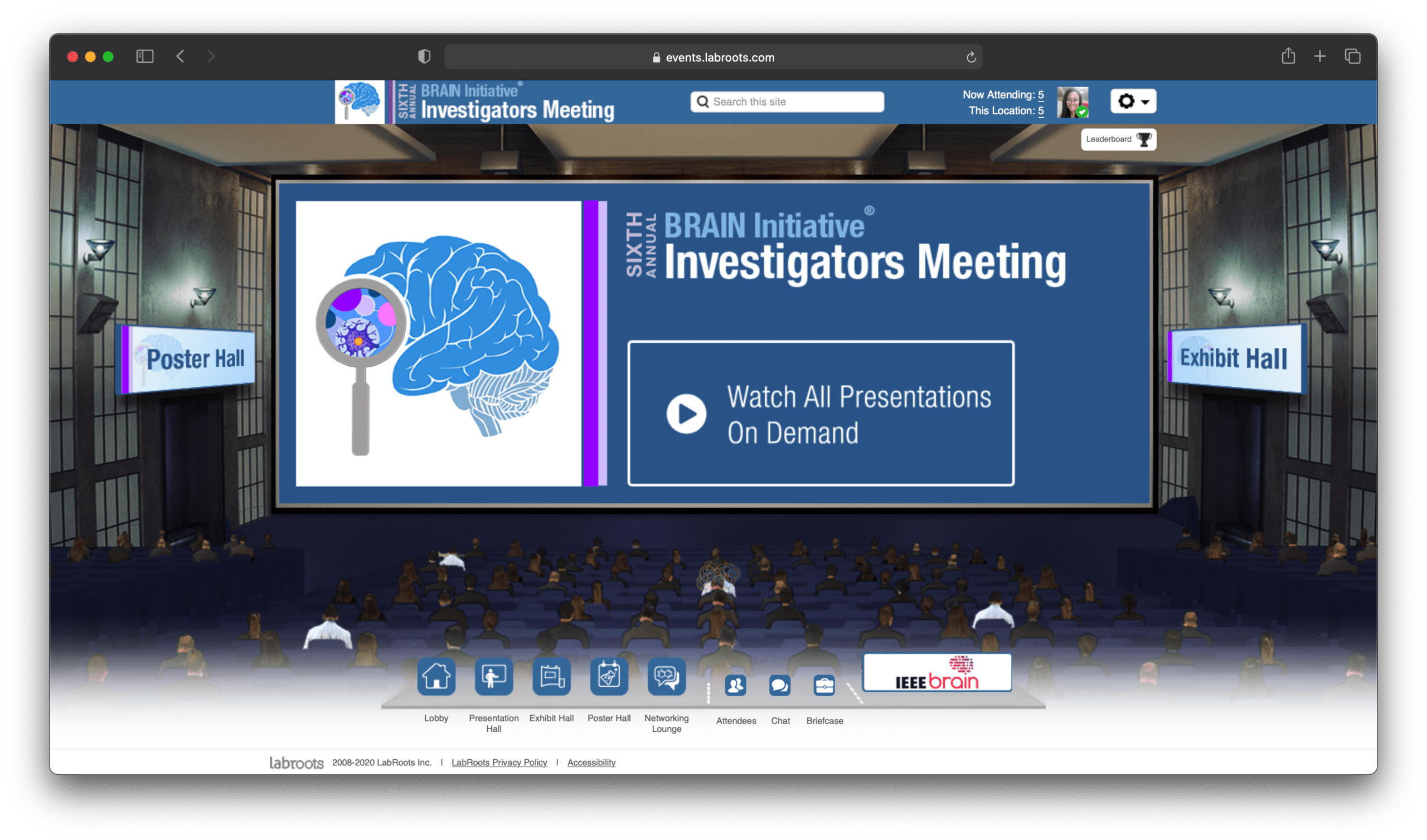This screenshot has height=840, width=1427.
Task: Open the Chat bubble icon
Action: coord(780,686)
